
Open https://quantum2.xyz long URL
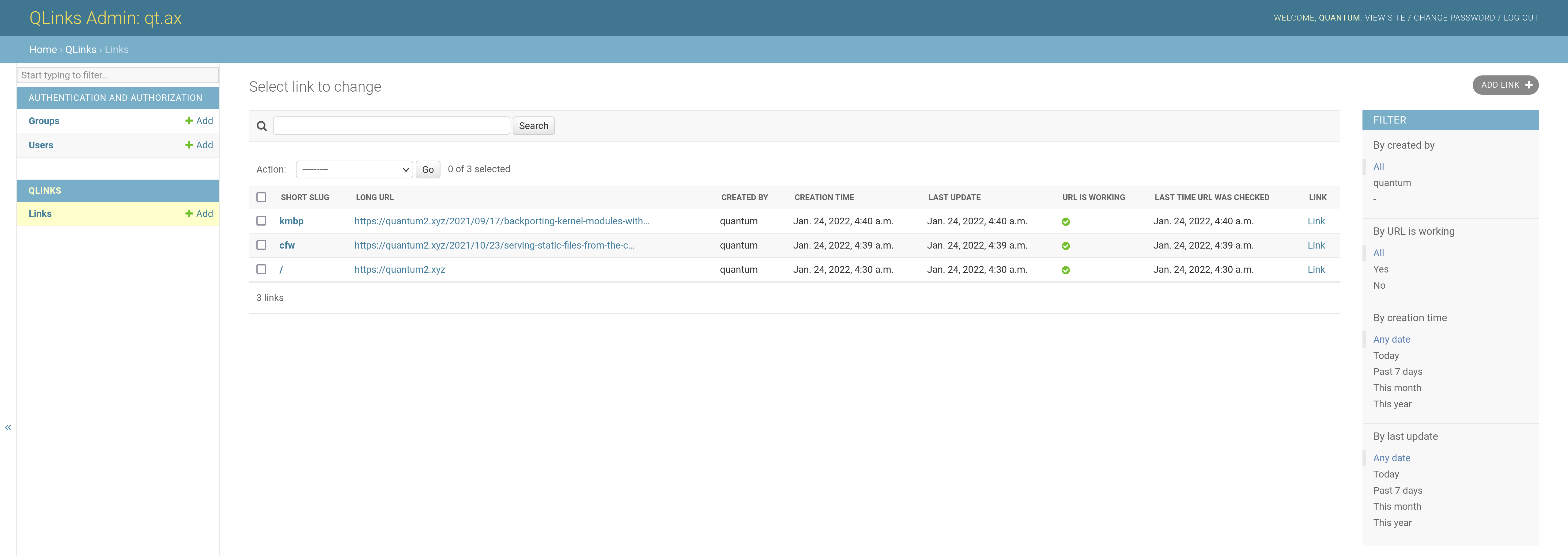pyautogui.click(x=400, y=270)
